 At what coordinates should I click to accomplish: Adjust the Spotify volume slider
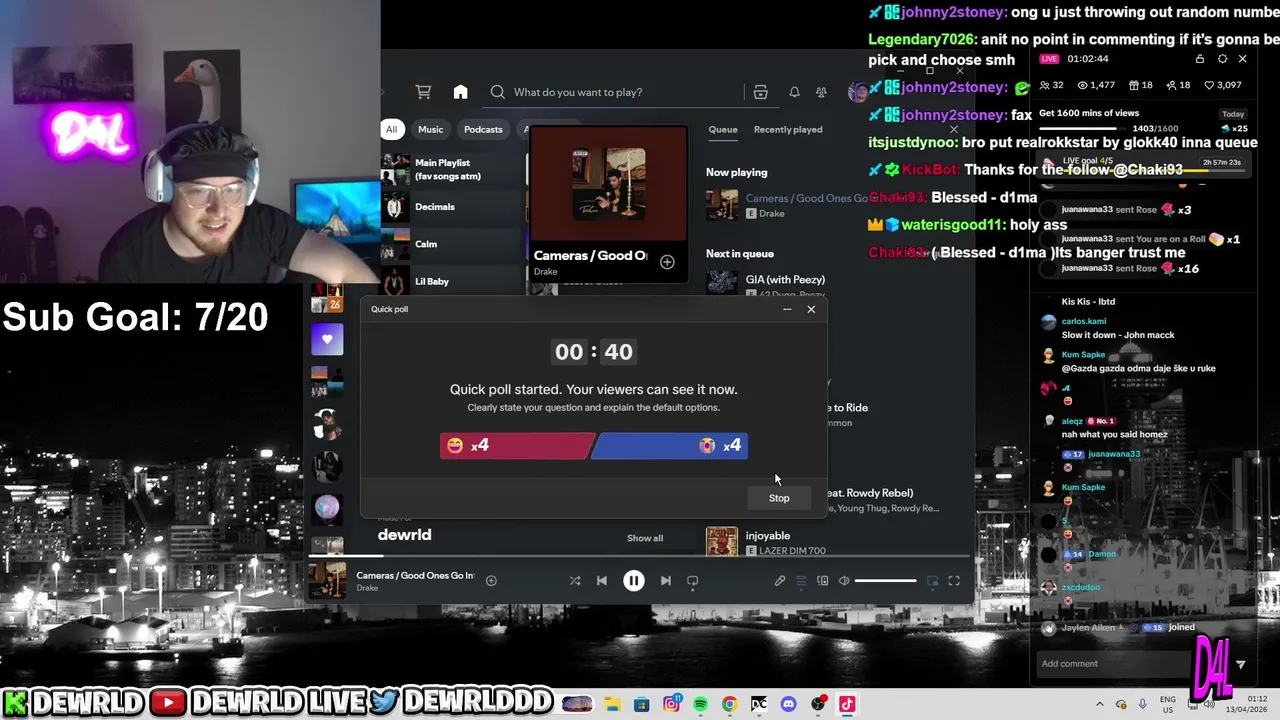pos(886,580)
